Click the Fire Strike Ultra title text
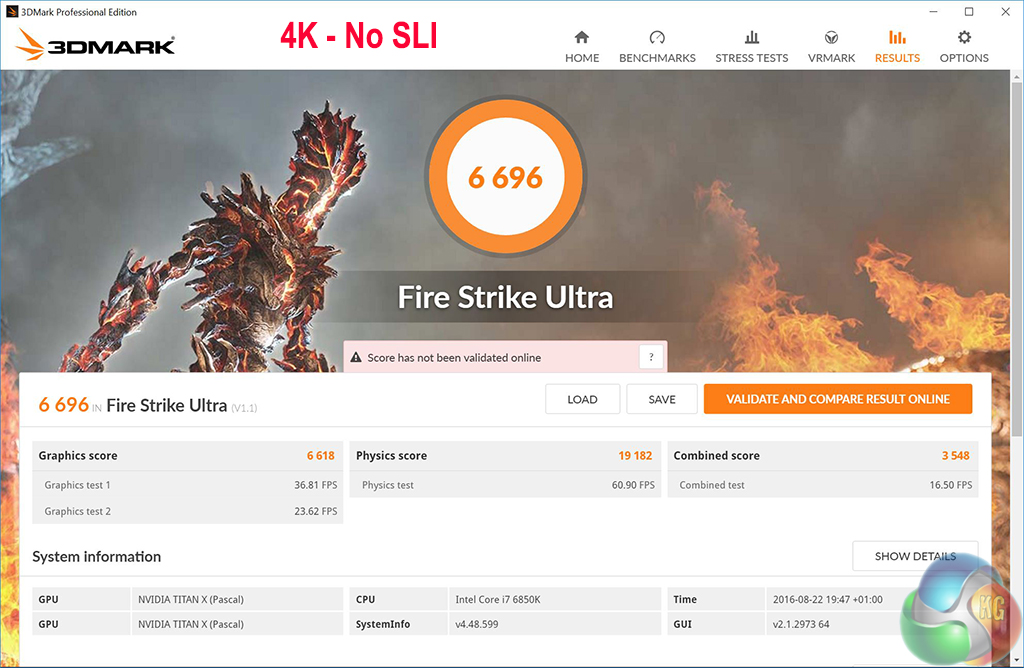 click(505, 297)
